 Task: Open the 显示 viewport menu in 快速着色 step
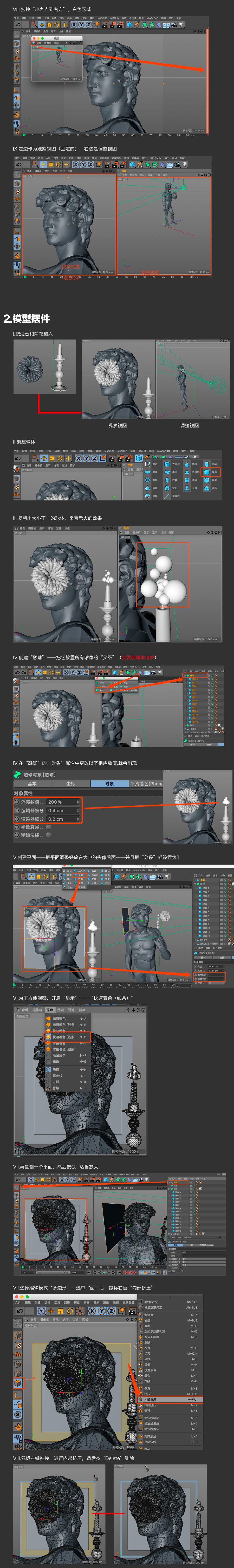coord(49,1010)
